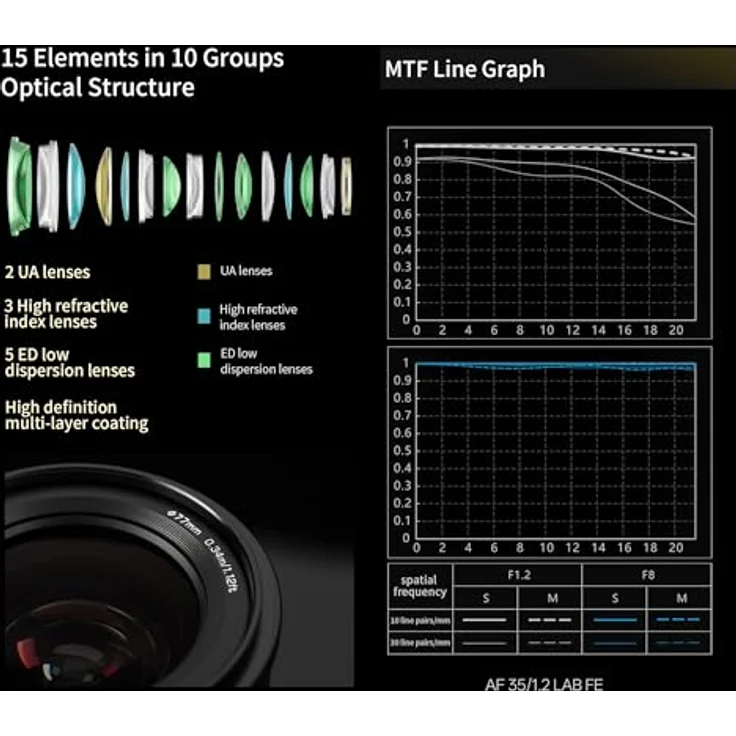
Task: Click the "0.5" y-axis label of the top graph
Action: tap(402, 232)
